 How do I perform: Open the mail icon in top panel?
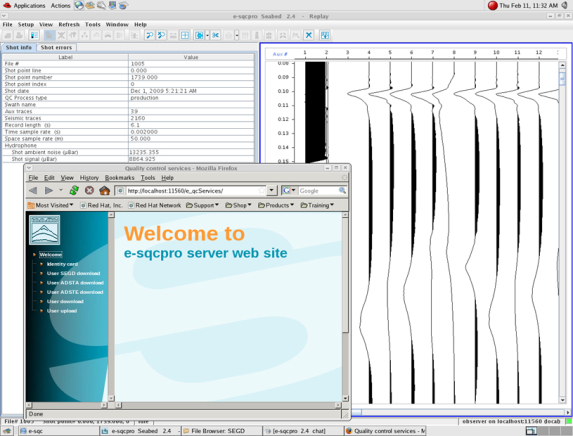coord(90,5)
